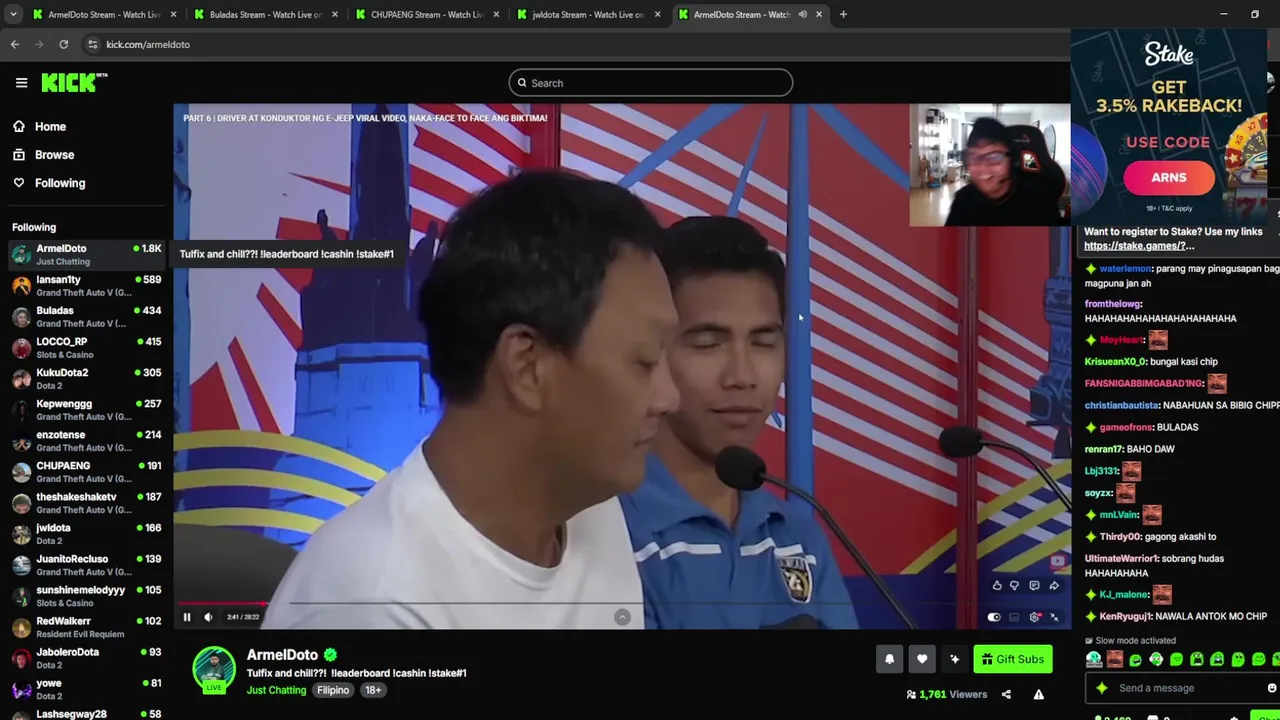Switch to Buladas Stream browser tab
This screenshot has width=1280, height=720.
266,15
